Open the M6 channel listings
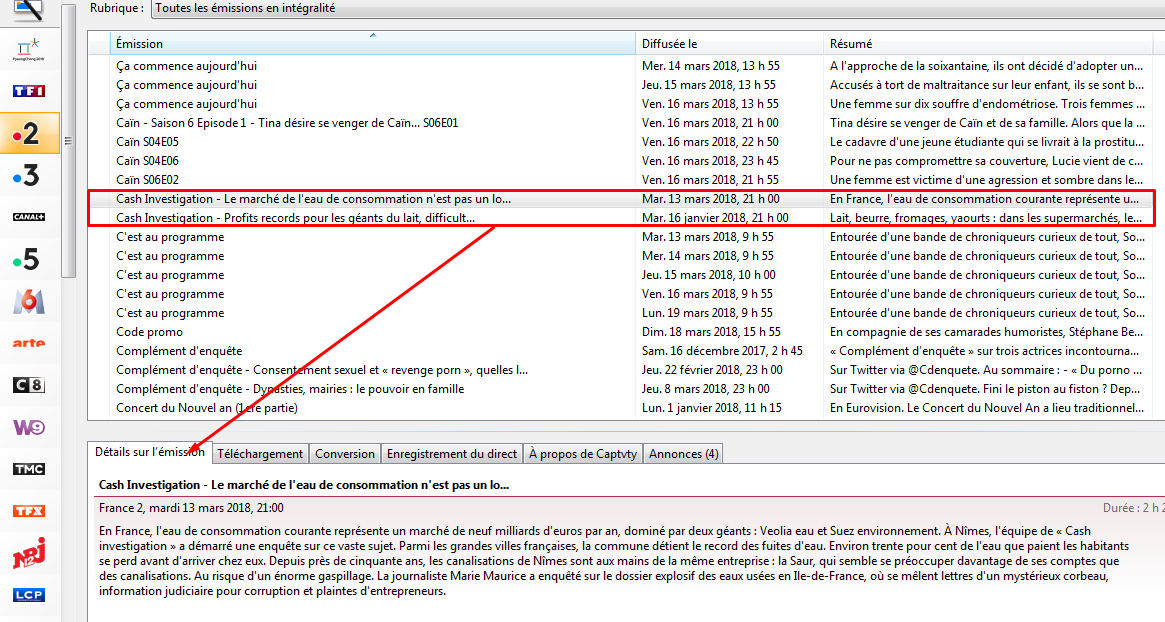 [28, 301]
